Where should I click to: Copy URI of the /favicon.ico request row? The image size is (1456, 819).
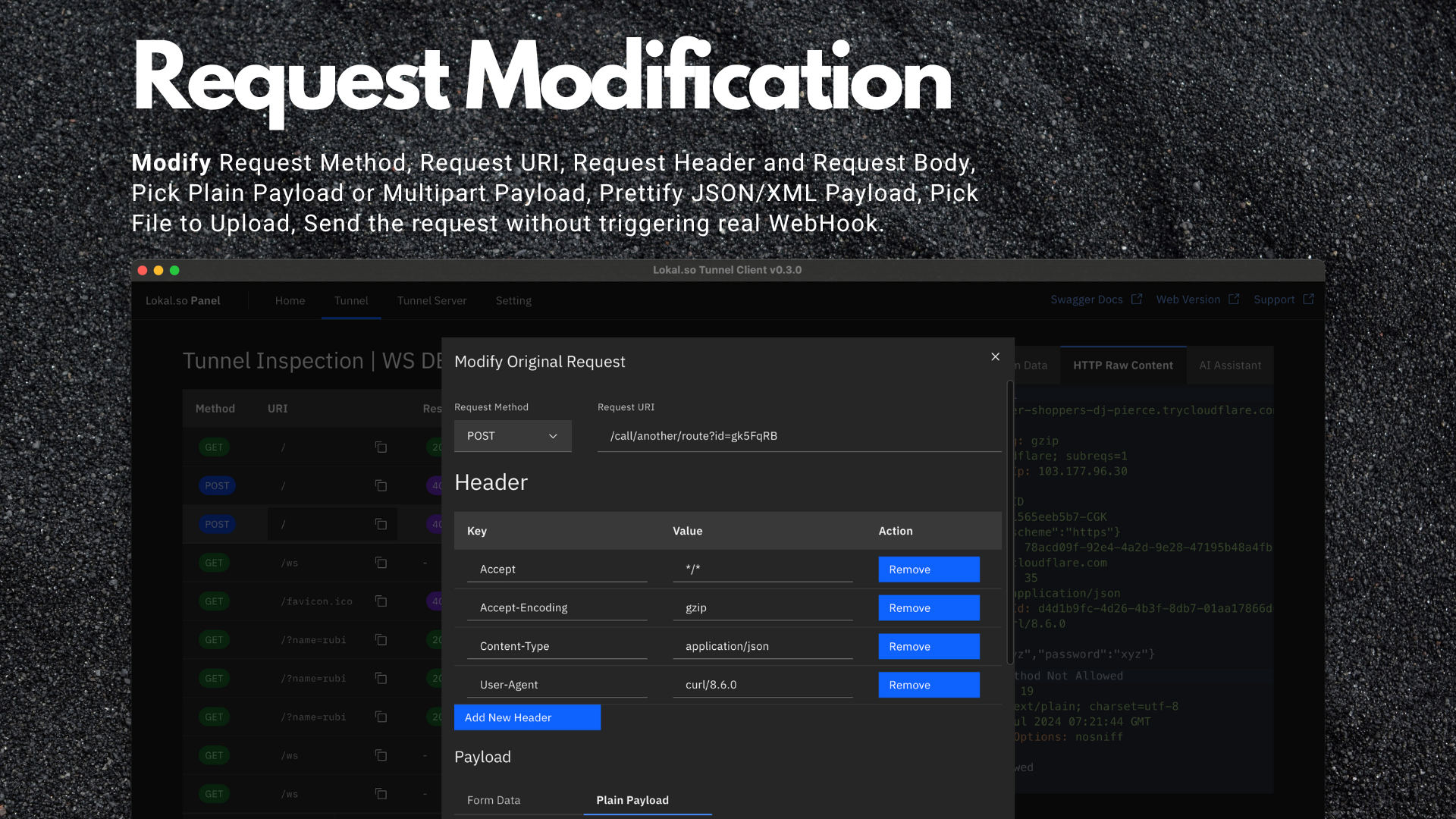381,601
